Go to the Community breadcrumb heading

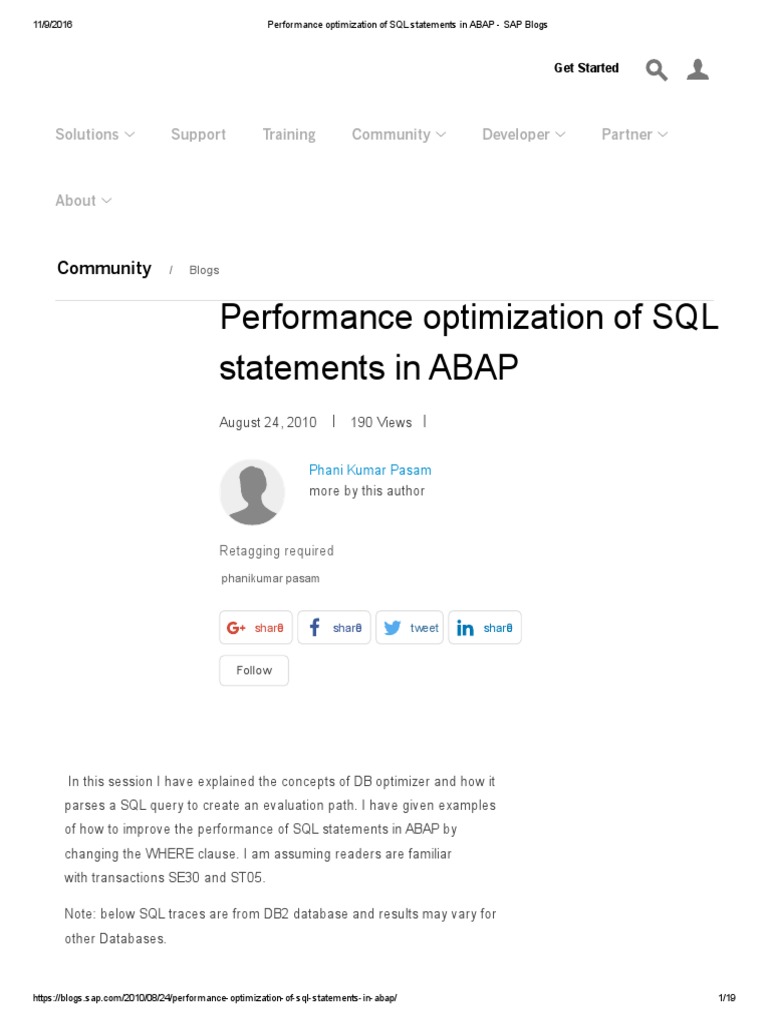click(104, 268)
